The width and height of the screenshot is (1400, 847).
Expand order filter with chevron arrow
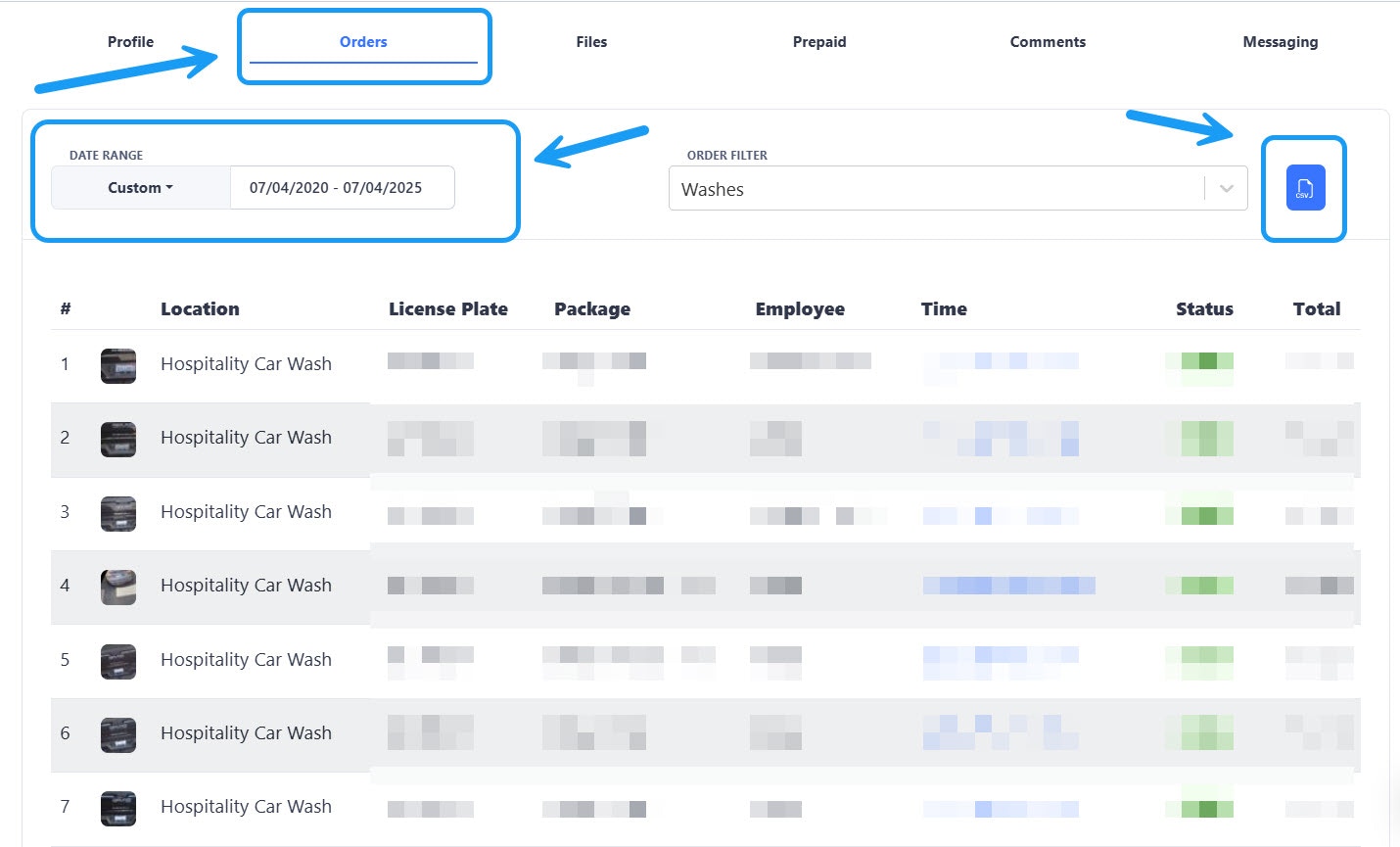(1227, 189)
